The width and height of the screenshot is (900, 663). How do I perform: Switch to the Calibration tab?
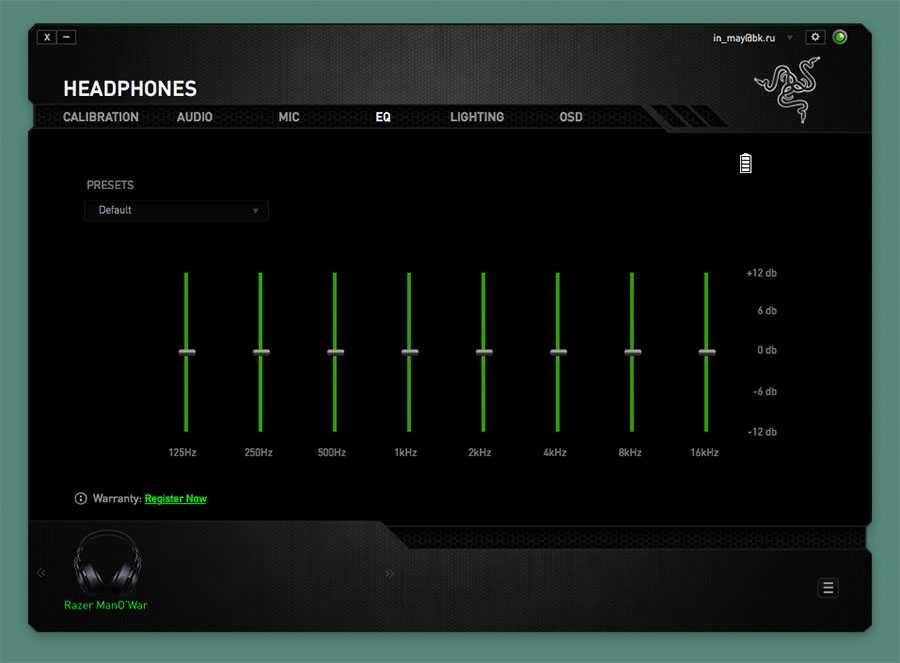coord(101,117)
